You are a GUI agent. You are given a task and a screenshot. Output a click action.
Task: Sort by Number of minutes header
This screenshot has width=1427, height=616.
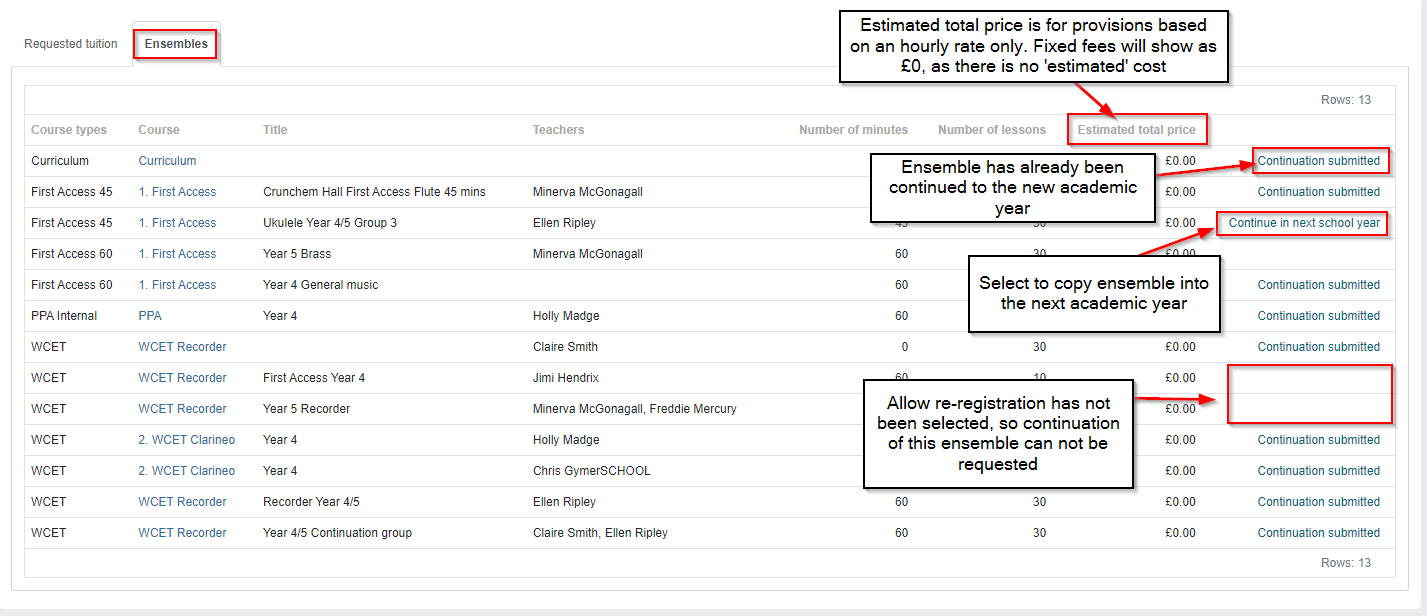coord(853,130)
